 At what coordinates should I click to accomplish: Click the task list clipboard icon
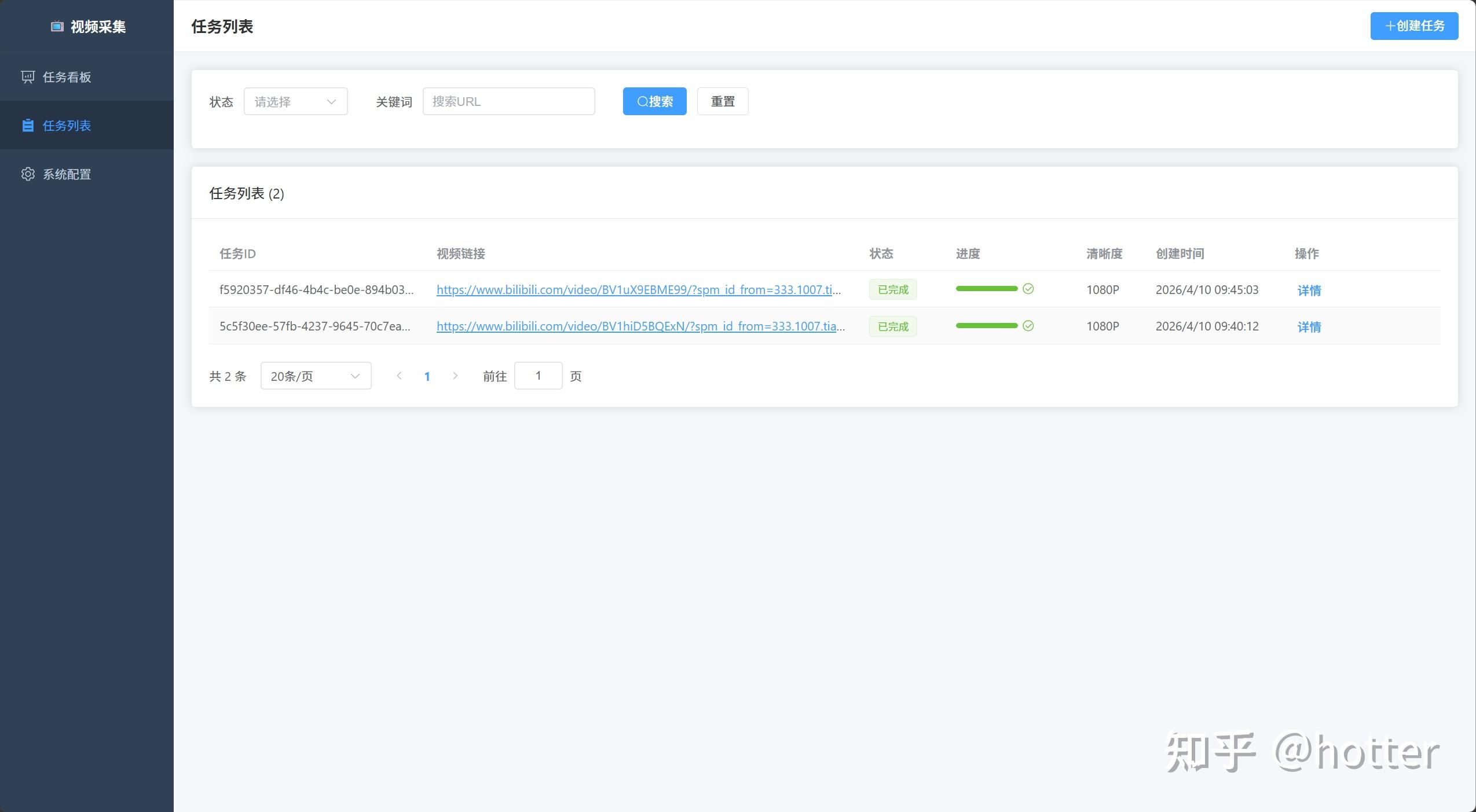[28, 126]
